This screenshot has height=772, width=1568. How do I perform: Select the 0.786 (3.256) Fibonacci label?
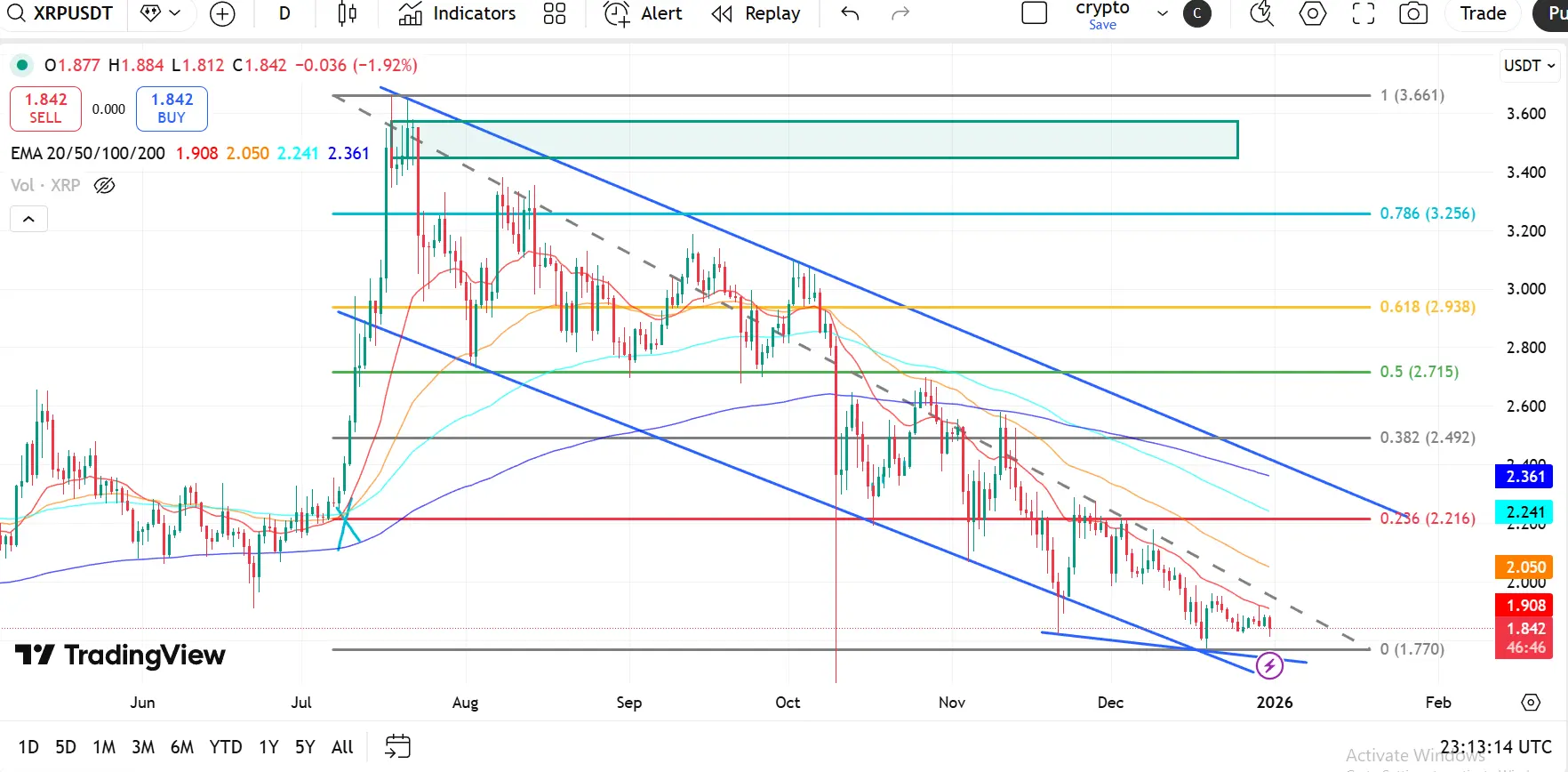tap(1428, 213)
